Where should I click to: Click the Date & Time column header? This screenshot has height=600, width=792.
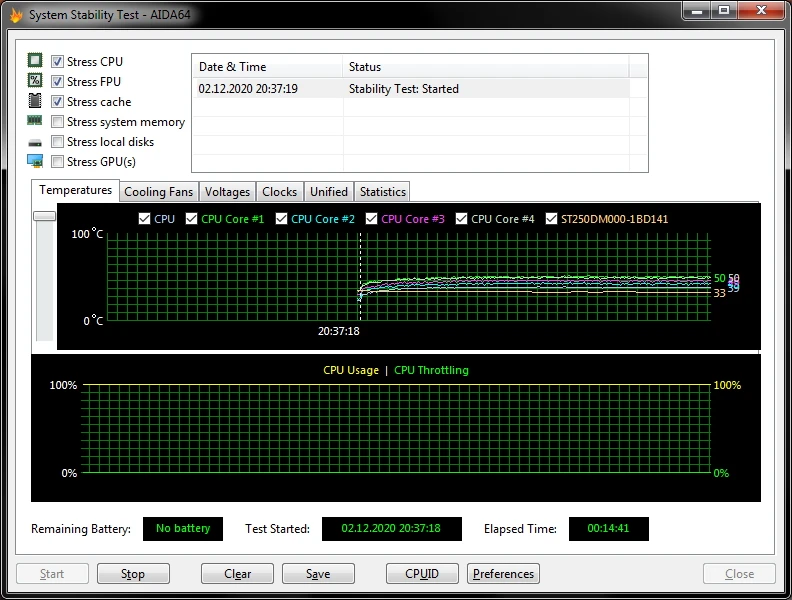pos(267,67)
